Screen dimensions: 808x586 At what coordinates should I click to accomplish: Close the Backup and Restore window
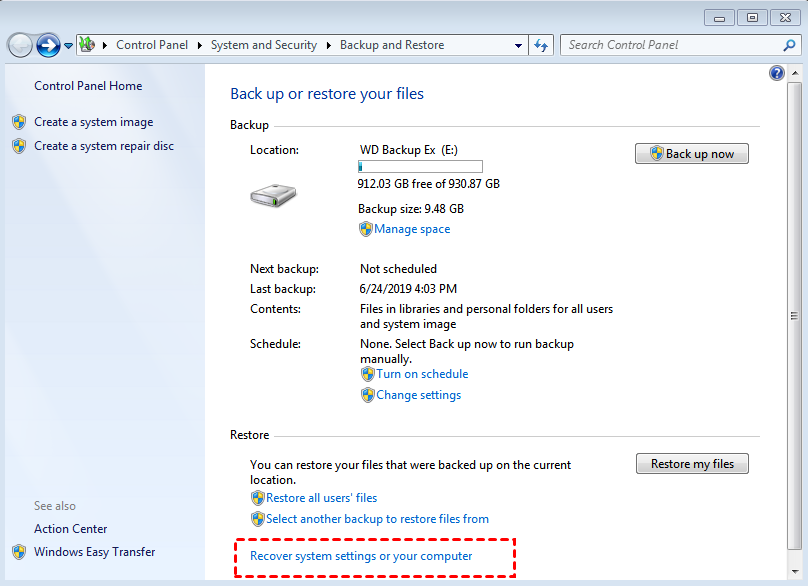(785, 18)
